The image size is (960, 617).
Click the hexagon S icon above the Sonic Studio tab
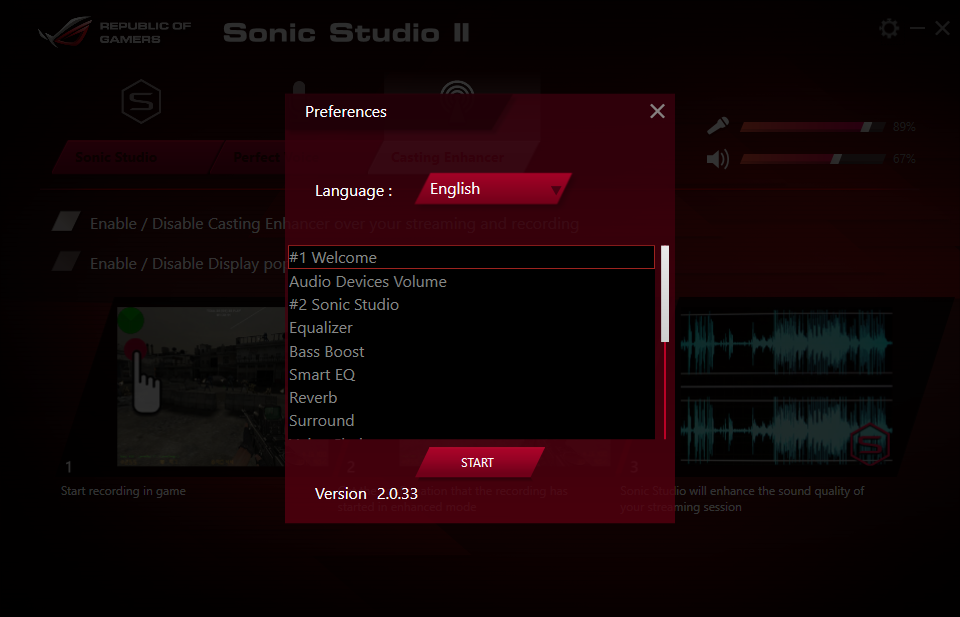click(141, 101)
